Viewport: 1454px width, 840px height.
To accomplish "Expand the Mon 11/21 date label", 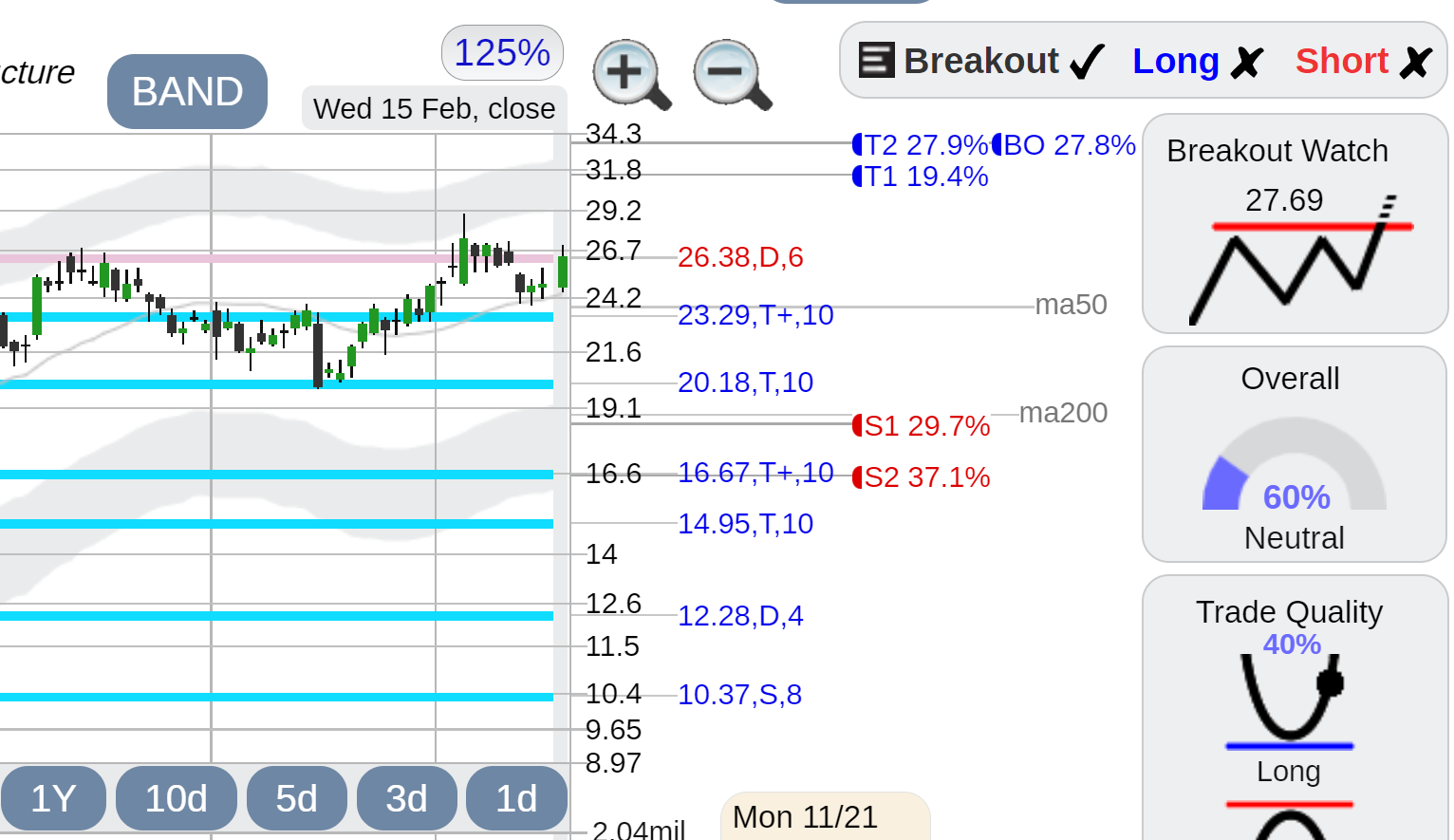I will pyautogui.click(x=824, y=816).
